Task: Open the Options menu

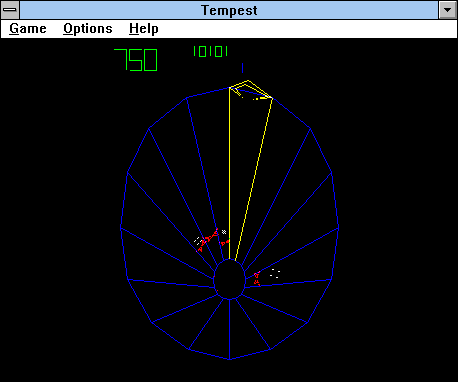Action: (x=88, y=29)
